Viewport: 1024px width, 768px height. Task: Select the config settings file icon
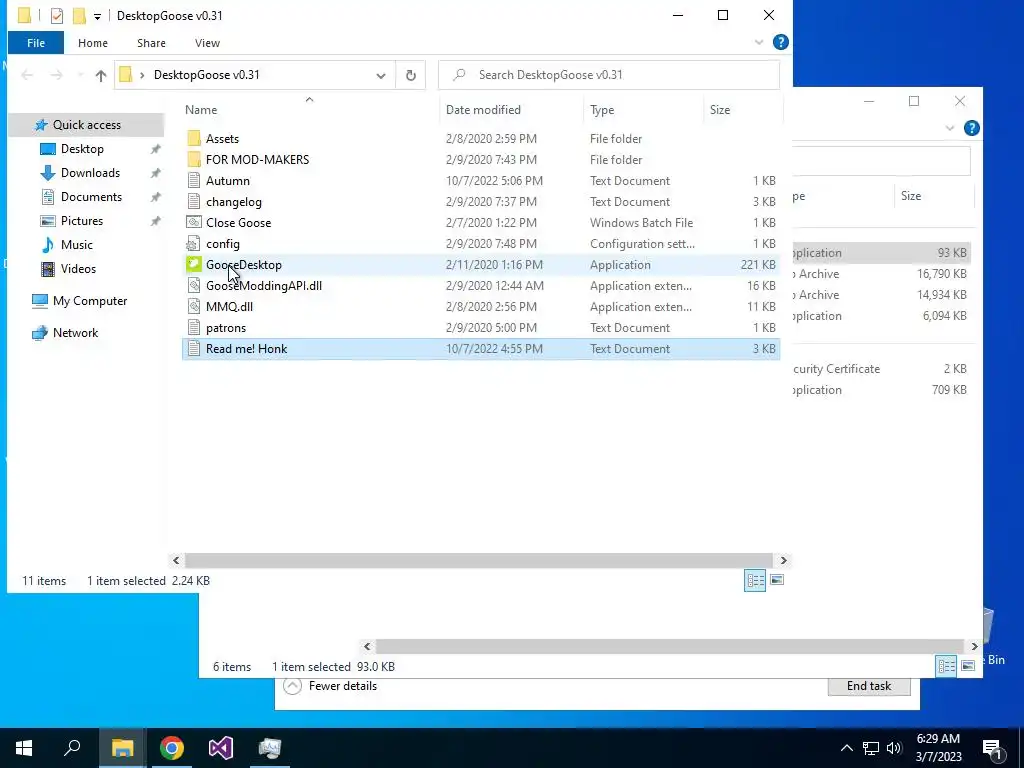point(193,244)
